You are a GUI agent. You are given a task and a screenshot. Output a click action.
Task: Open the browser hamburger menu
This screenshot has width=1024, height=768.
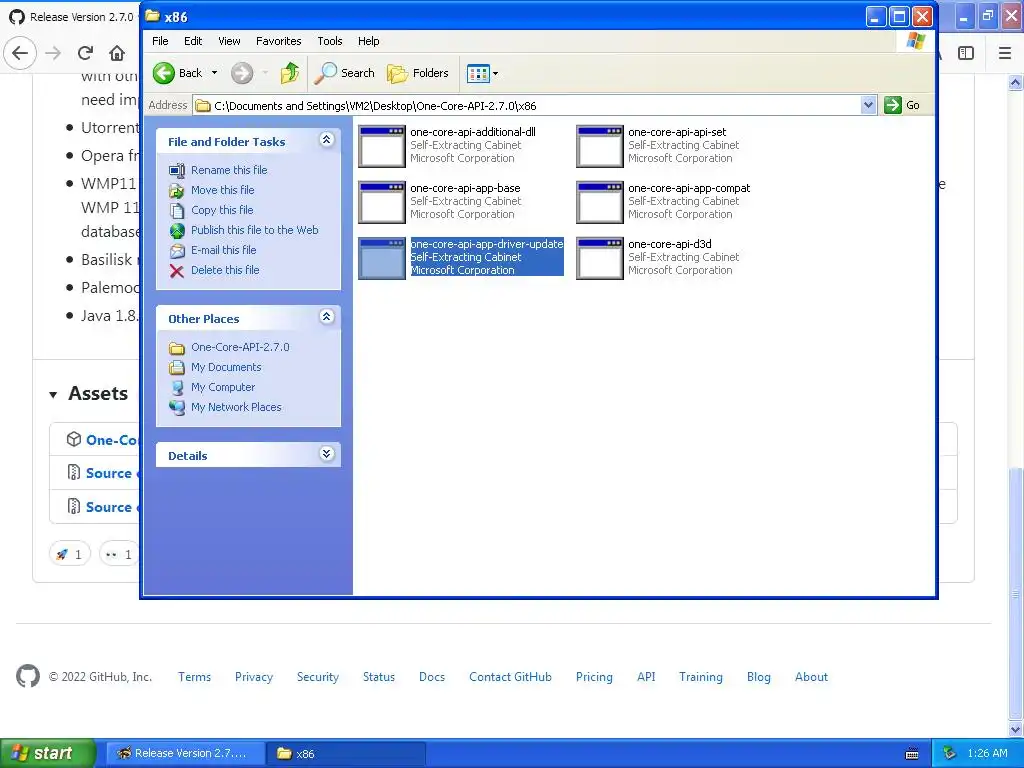click(x=1005, y=53)
